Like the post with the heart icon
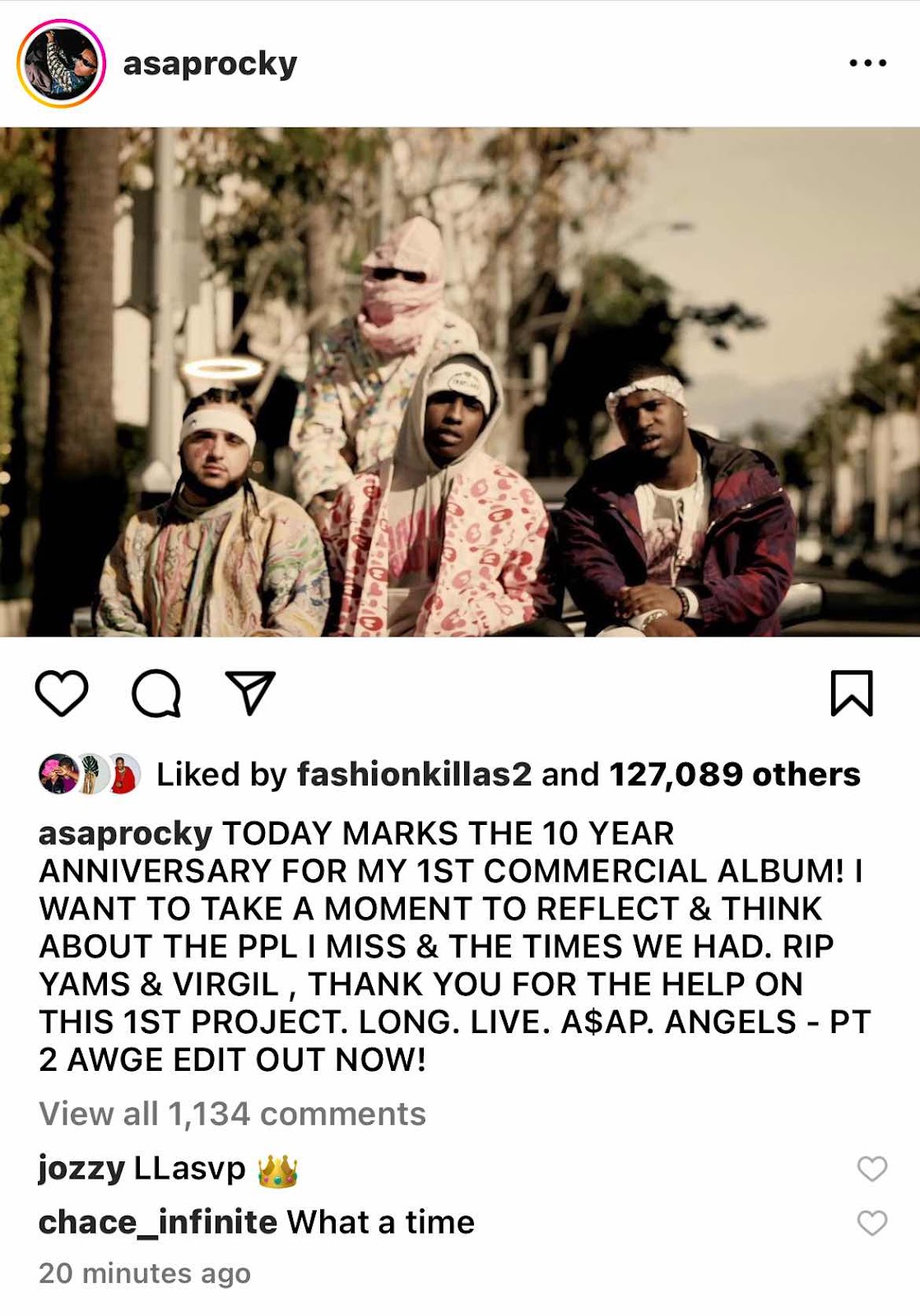 click(x=62, y=693)
